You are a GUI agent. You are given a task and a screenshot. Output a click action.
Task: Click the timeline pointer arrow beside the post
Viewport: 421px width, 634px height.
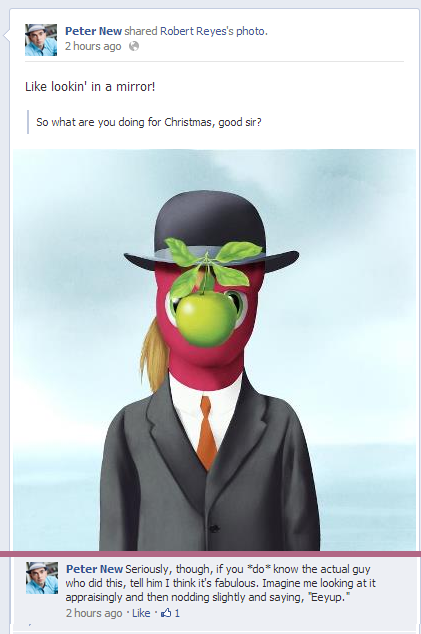click(x=6, y=36)
